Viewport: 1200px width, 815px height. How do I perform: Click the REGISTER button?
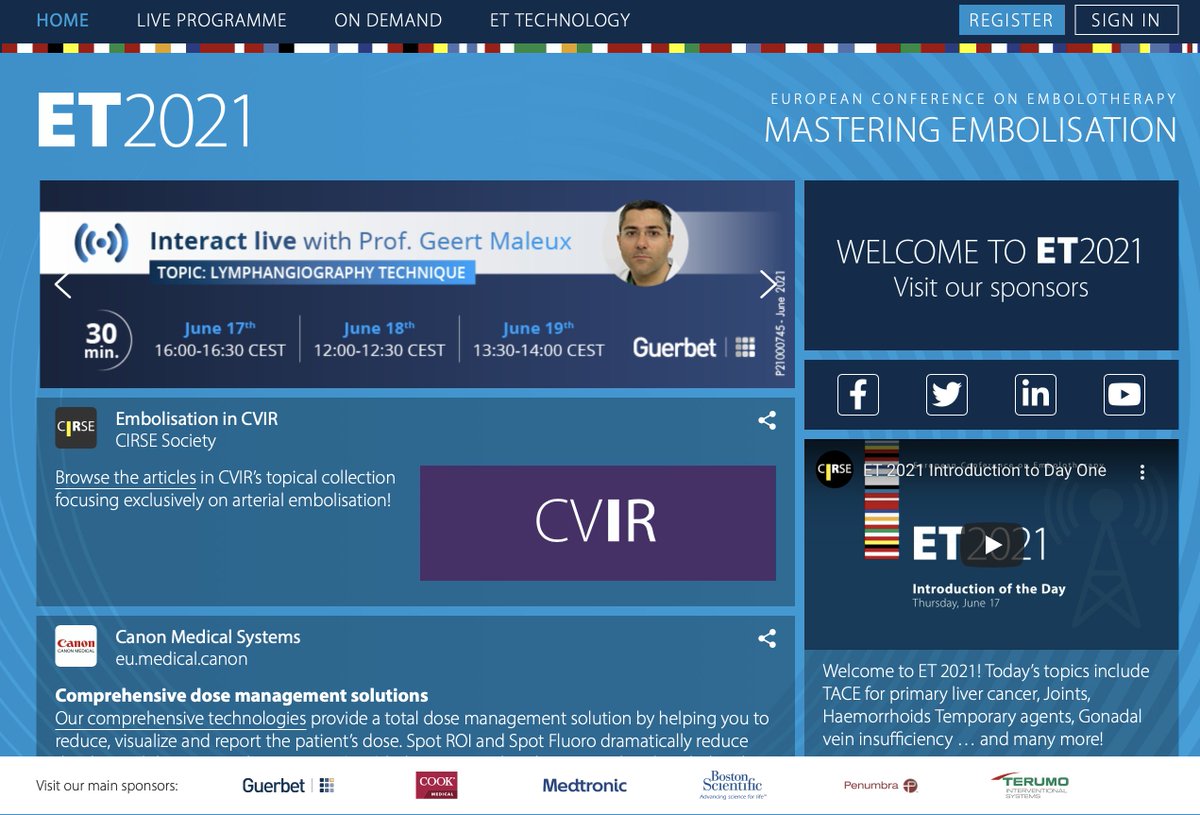point(1011,20)
